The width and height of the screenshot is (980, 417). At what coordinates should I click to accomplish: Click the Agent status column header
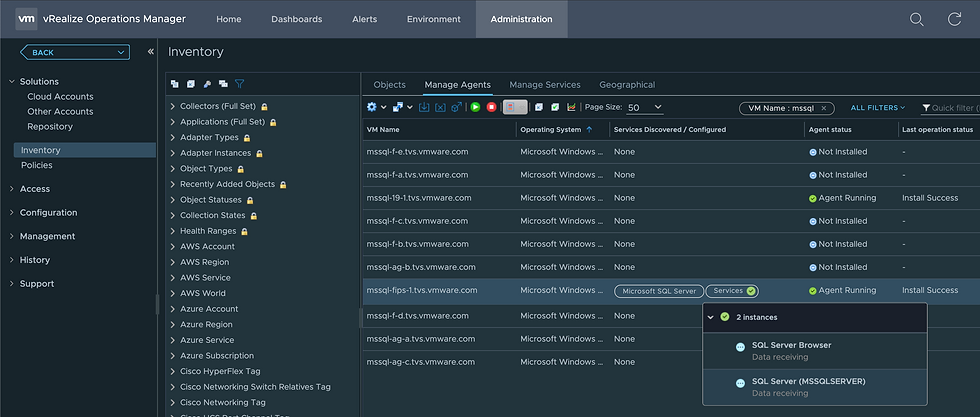coord(851,129)
